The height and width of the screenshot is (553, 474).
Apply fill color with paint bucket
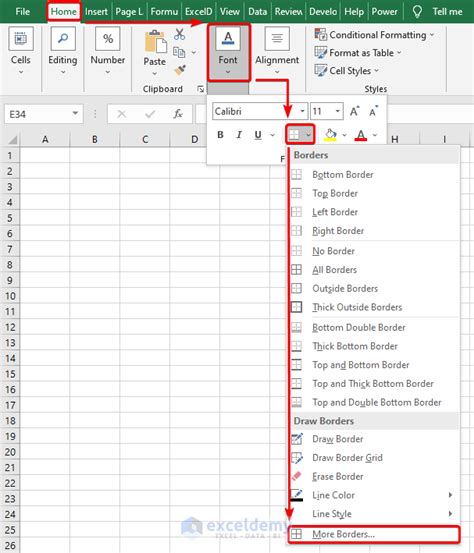click(330, 135)
